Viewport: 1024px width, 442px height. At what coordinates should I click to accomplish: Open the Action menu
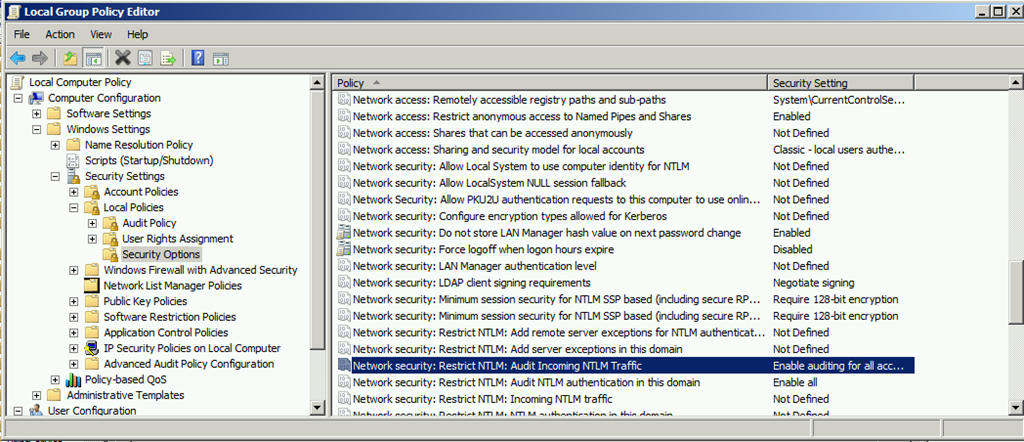tap(60, 34)
